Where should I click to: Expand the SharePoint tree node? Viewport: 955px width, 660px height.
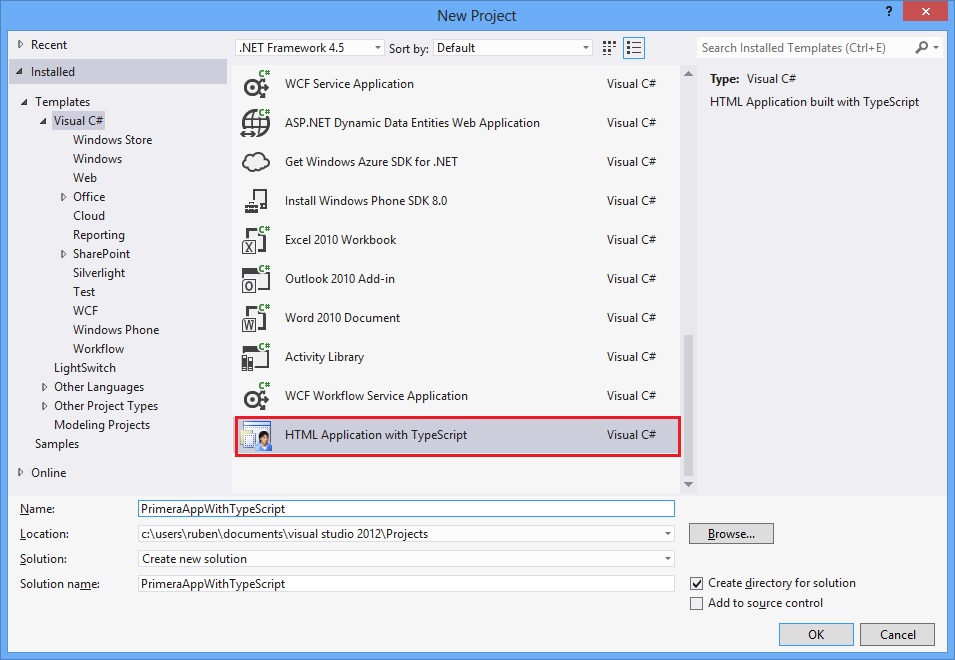click(x=63, y=254)
